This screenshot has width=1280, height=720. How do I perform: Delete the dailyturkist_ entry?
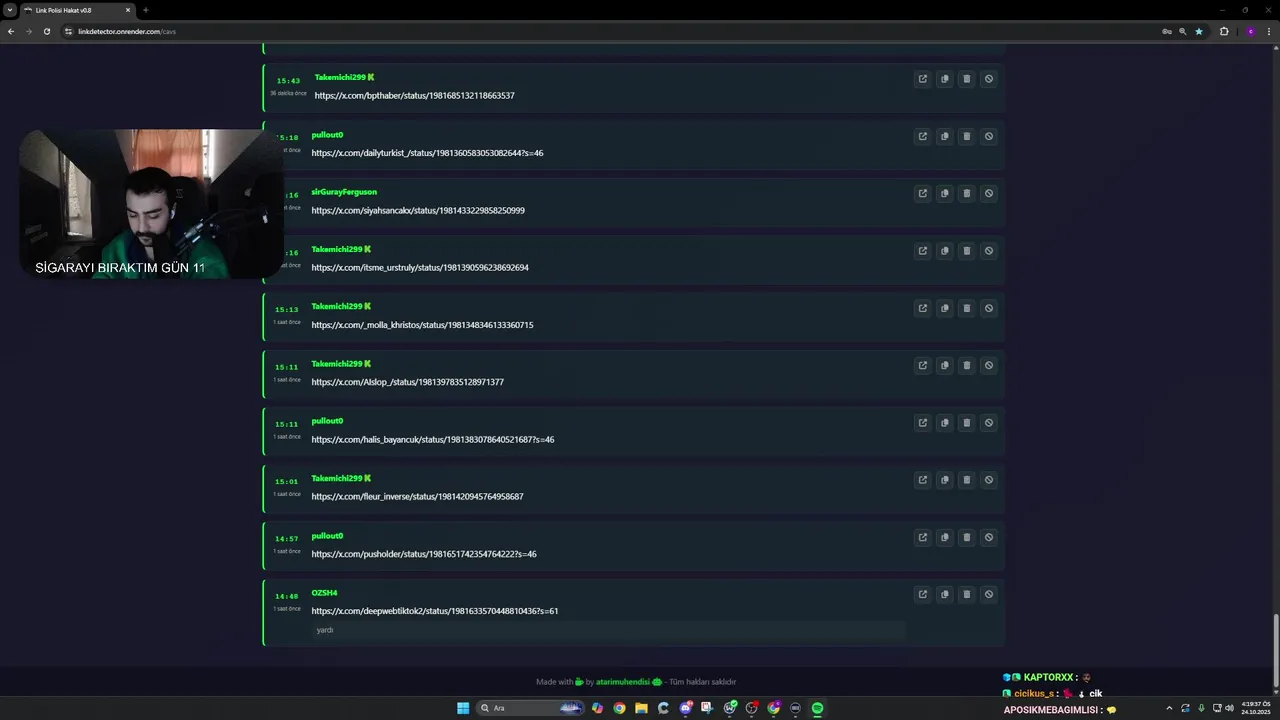[966, 136]
